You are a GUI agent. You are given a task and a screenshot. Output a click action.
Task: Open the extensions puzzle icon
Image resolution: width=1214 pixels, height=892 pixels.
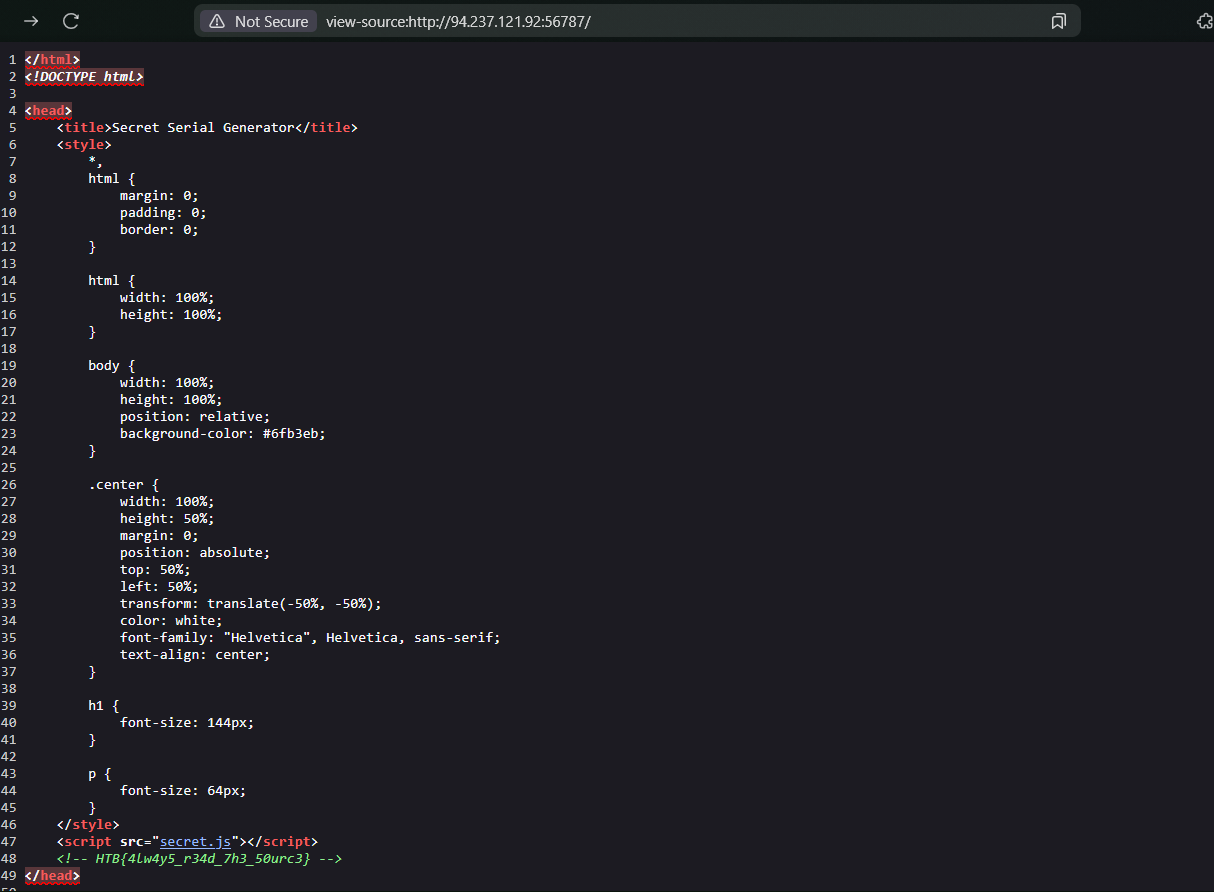point(1204,21)
